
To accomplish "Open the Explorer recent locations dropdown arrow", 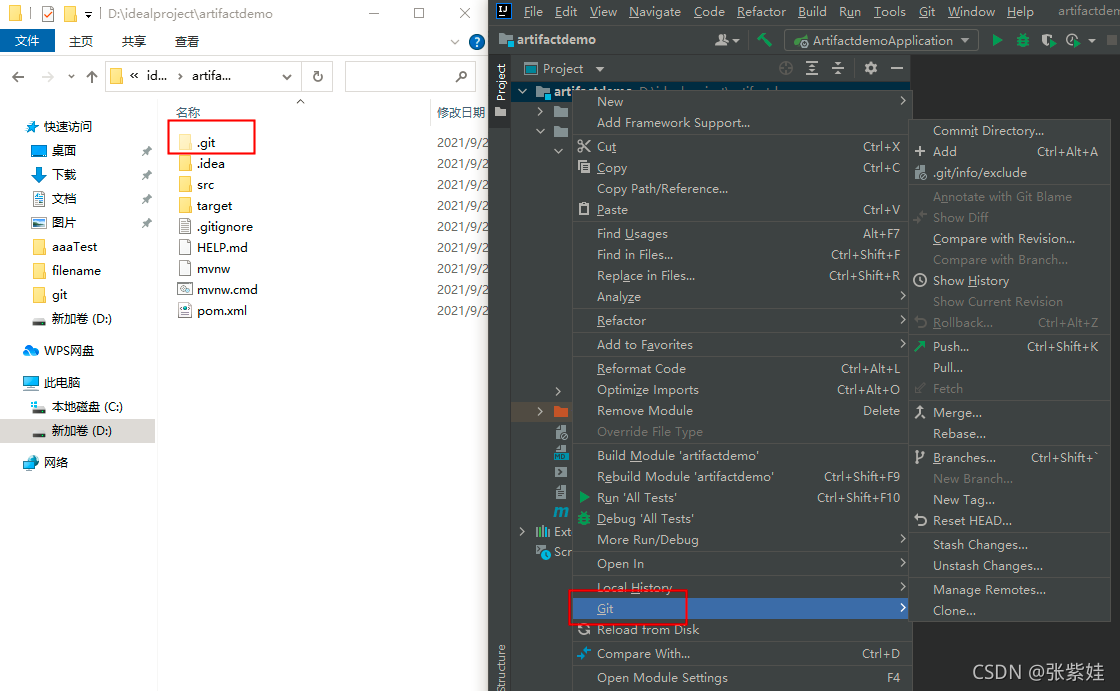I will (71, 76).
